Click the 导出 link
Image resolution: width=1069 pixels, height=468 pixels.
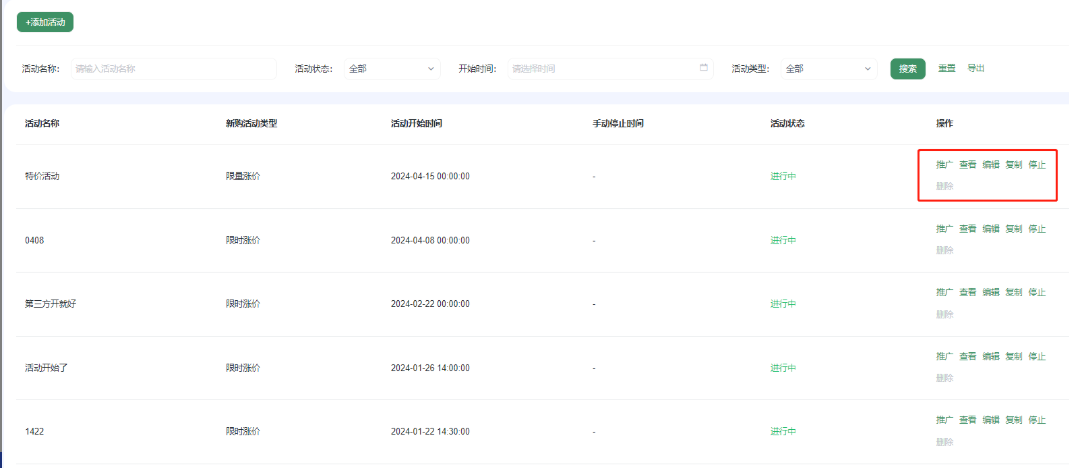click(x=976, y=68)
